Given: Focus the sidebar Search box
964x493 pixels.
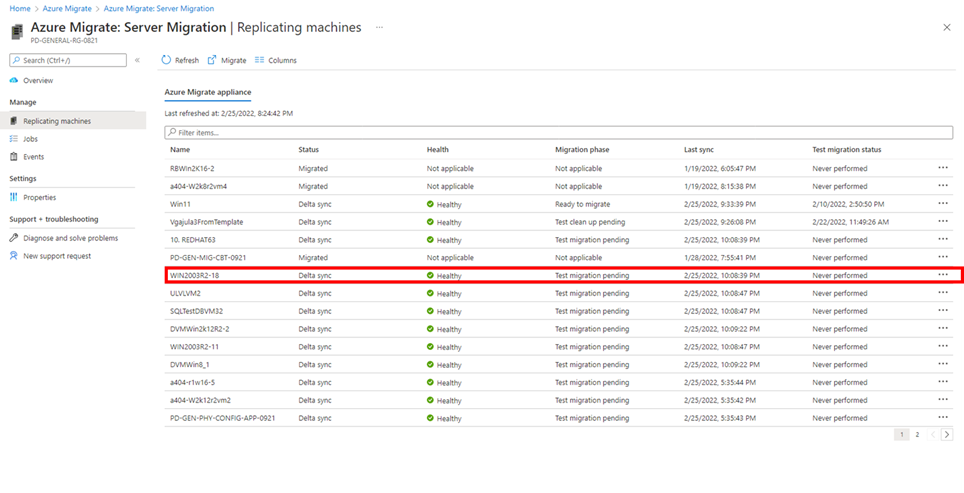Looking at the screenshot, I should click(68, 60).
